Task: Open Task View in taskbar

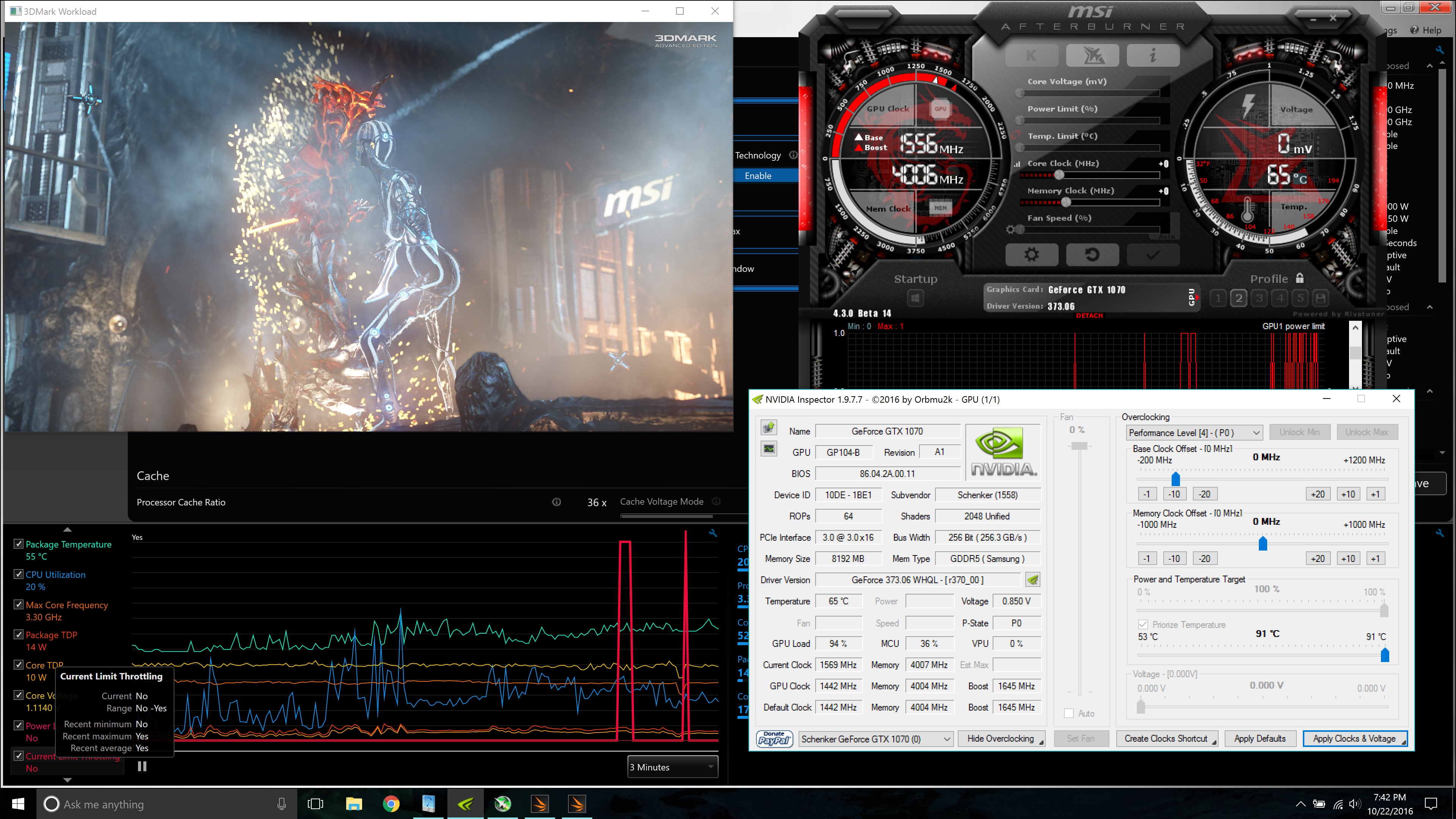Action: (x=315, y=804)
